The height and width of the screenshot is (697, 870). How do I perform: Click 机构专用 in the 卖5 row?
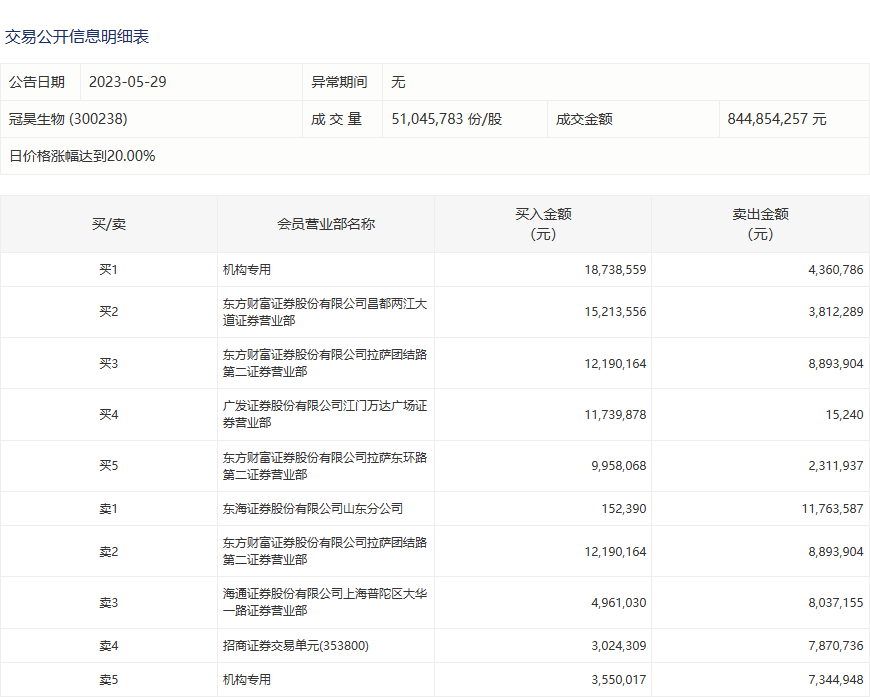(x=247, y=680)
